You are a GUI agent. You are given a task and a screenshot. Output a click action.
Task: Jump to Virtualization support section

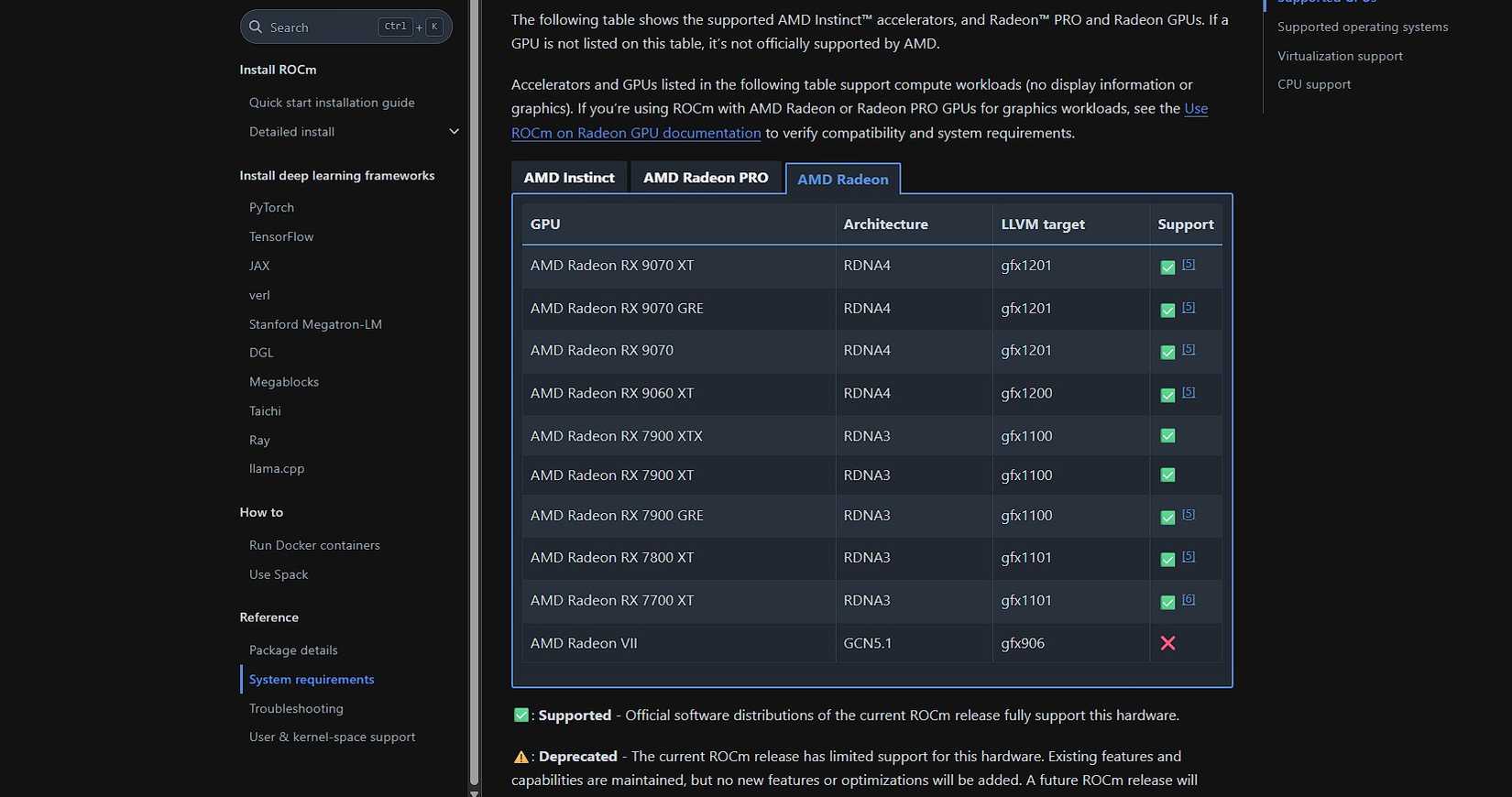point(1340,56)
